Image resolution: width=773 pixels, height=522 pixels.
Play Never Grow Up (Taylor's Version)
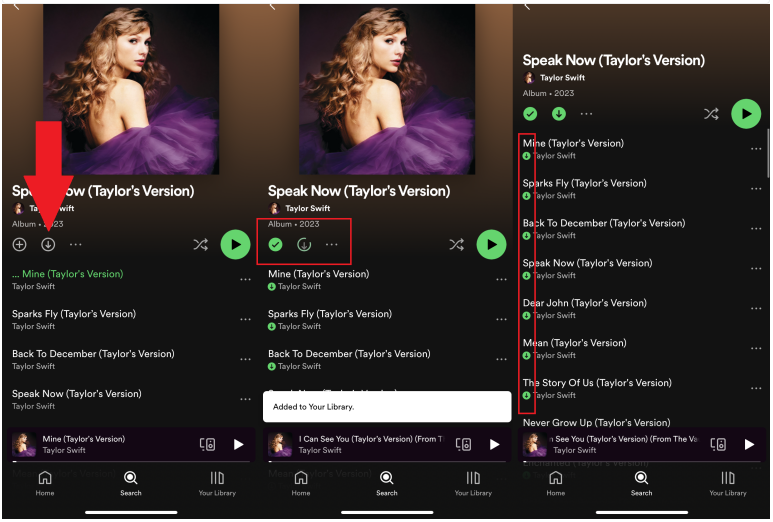click(597, 423)
